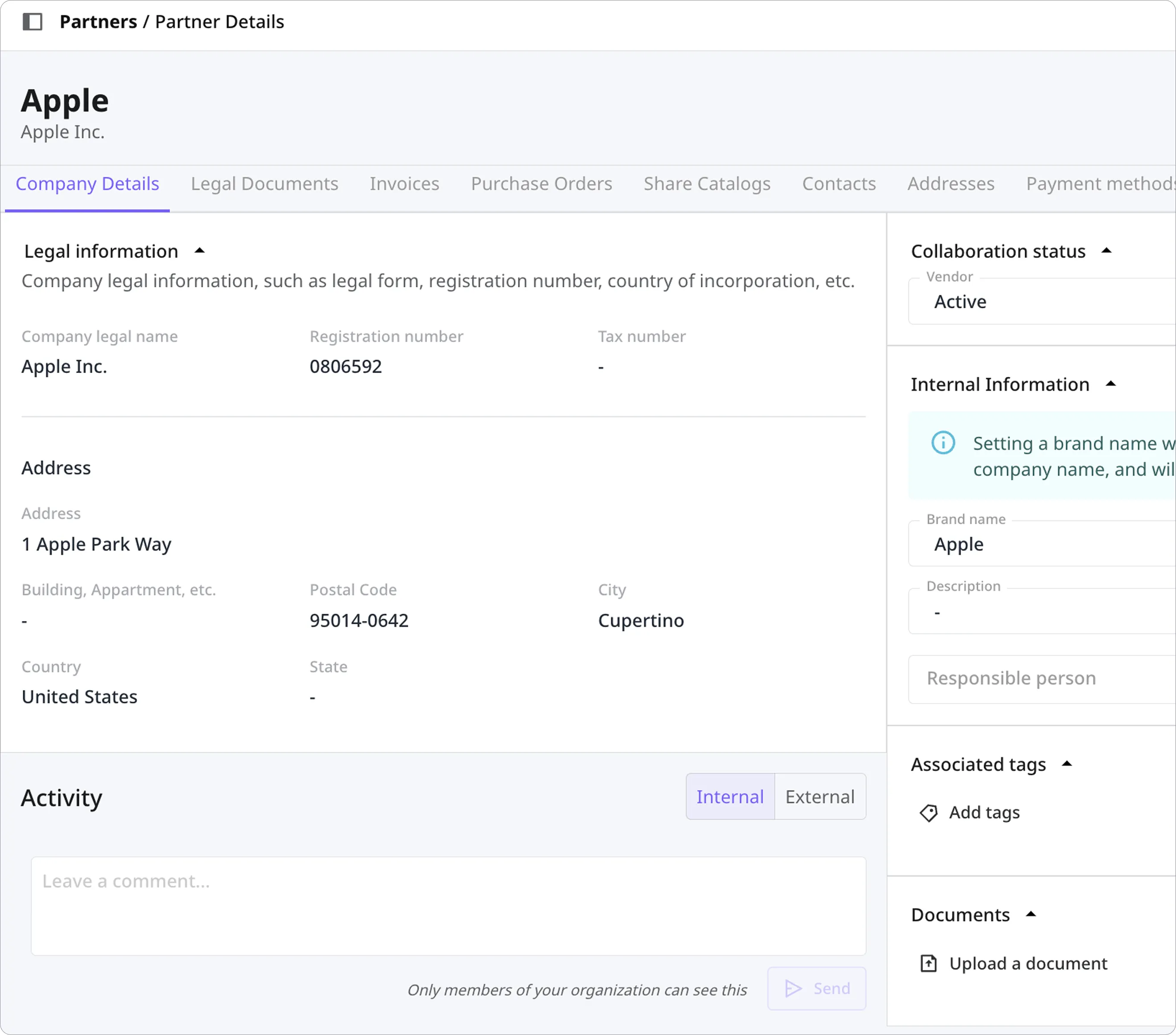The image size is (1176, 1035).
Task: Open the Payment methods tab
Action: [x=1101, y=183]
